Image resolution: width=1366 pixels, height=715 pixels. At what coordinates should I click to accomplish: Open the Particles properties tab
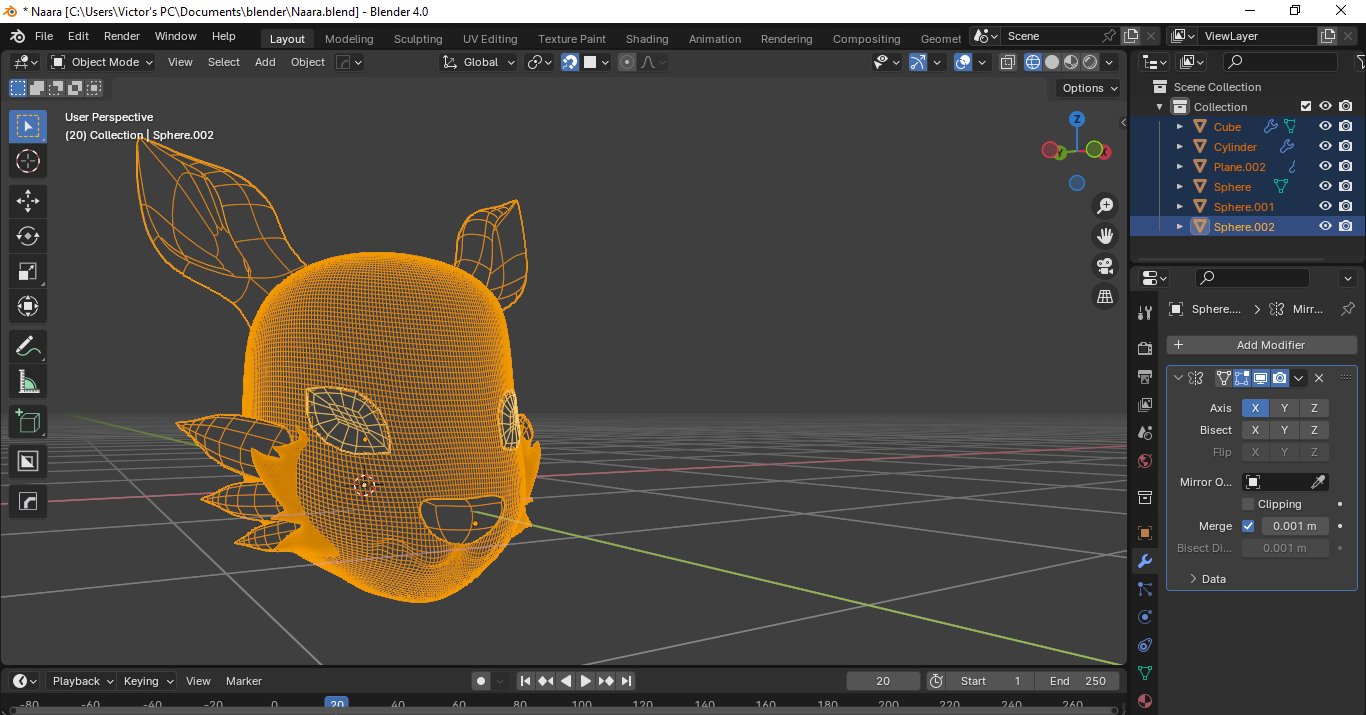(1145, 589)
